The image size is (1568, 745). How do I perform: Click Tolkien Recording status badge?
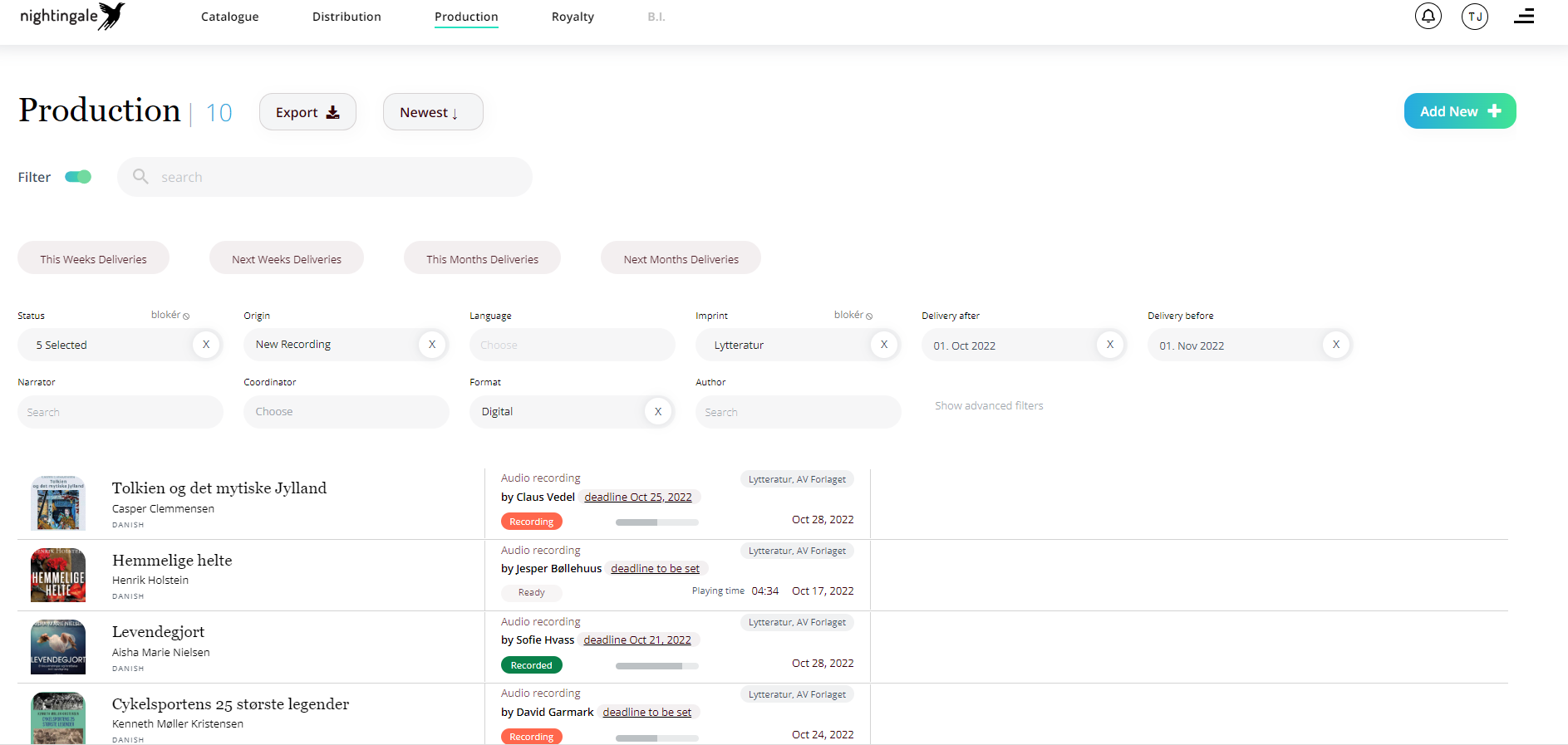pyautogui.click(x=532, y=522)
